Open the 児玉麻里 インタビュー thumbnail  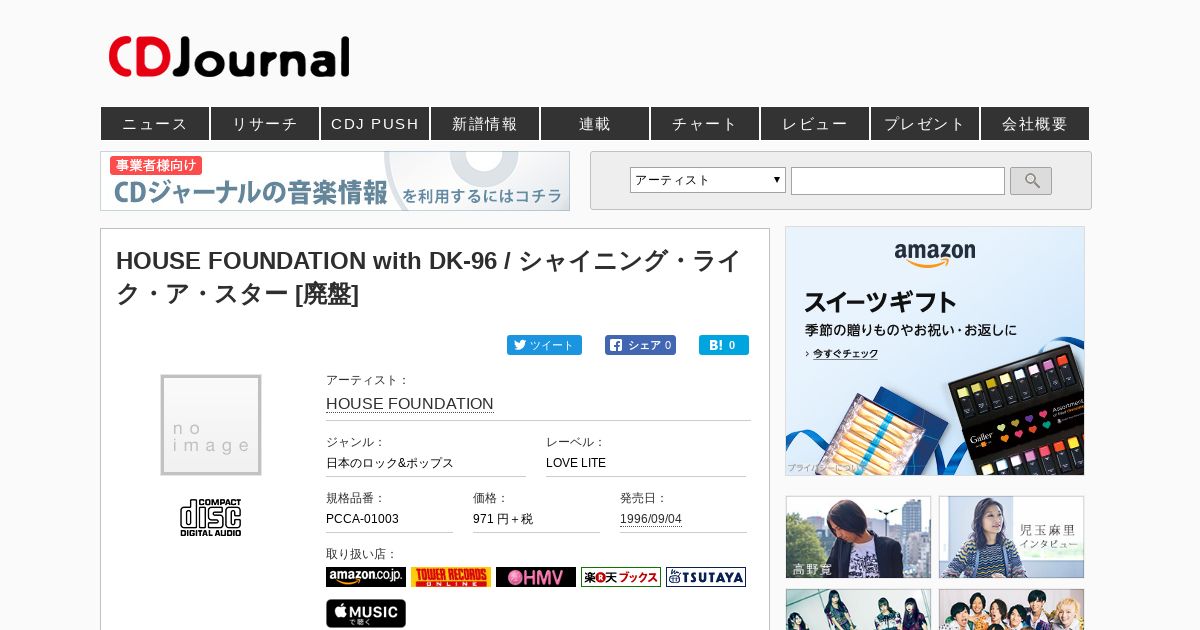[1011, 537]
